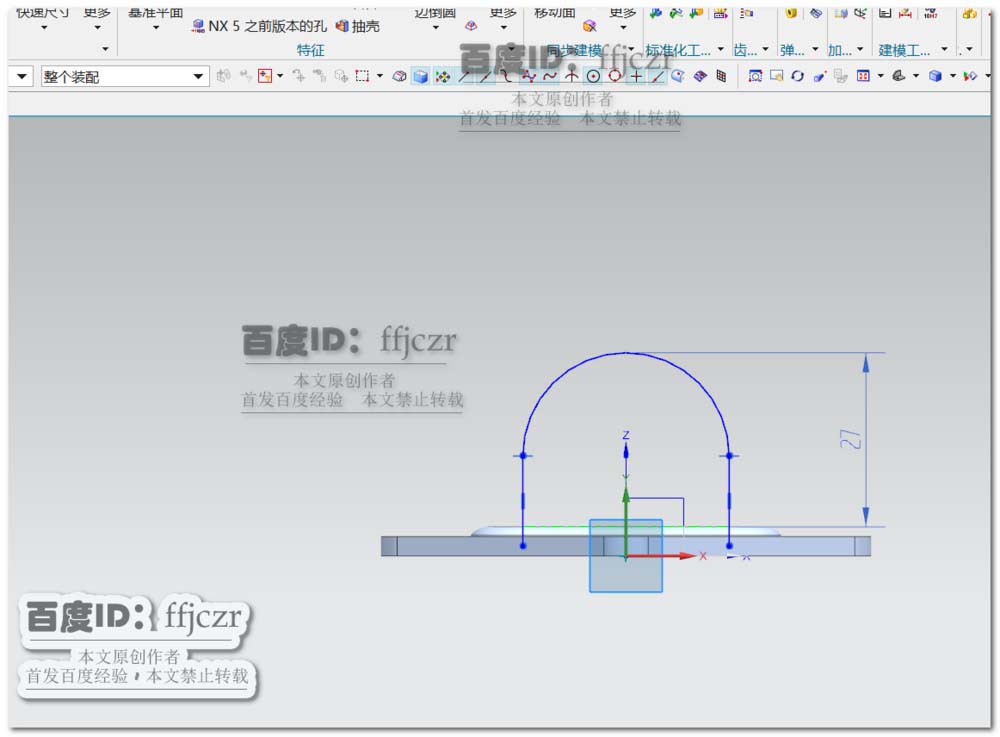Toggle existing point snap plus sign
1000x737 pixels.
[x=636, y=77]
